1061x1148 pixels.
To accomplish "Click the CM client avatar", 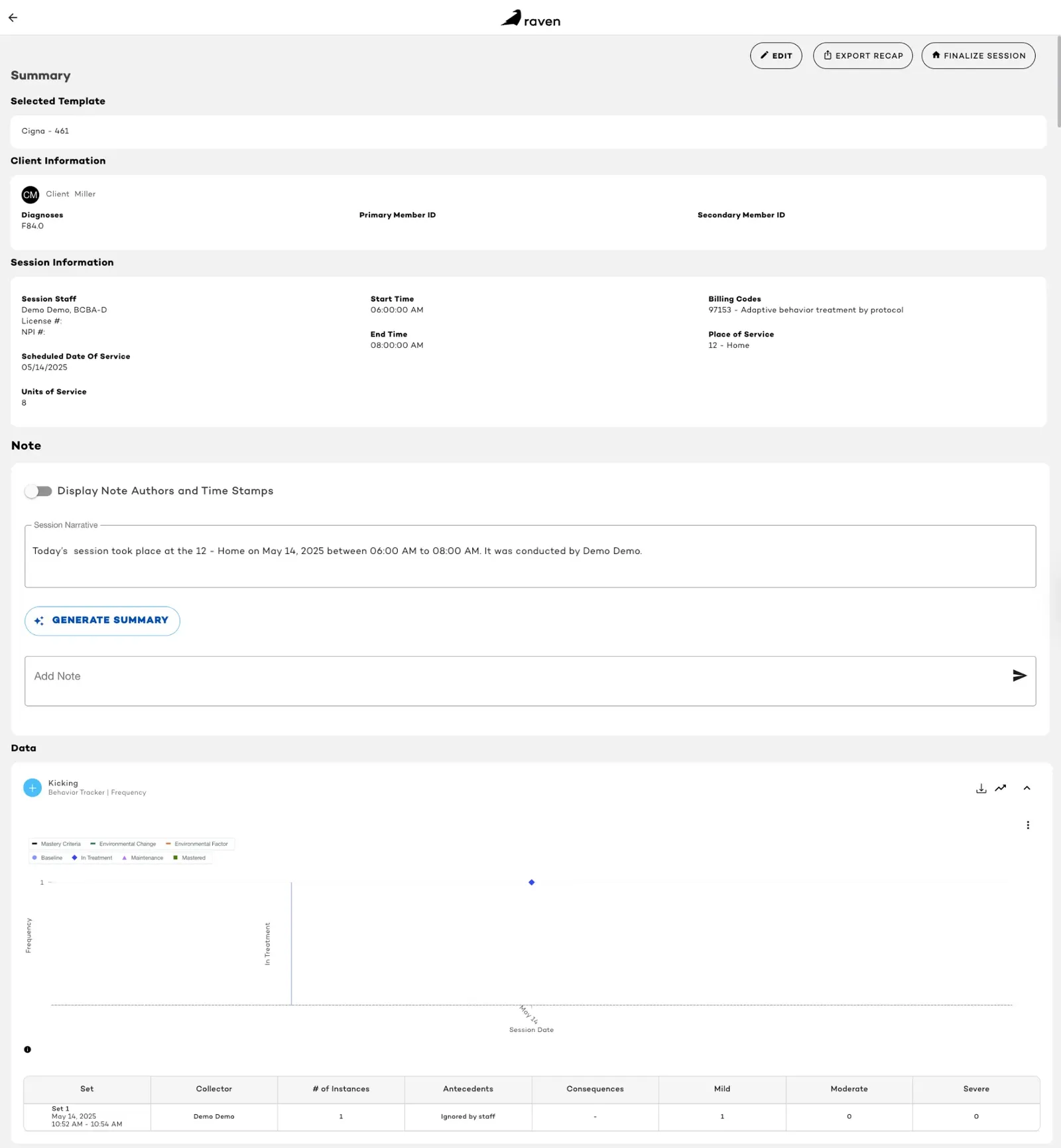I will (x=31, y=194).
